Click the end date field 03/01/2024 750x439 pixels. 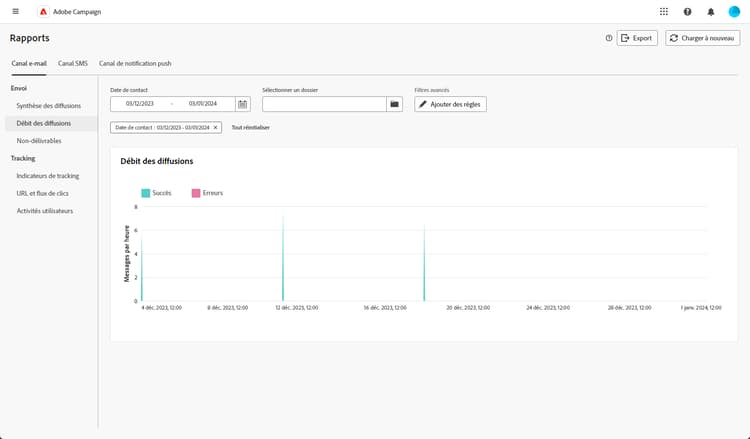click(203, 104)
